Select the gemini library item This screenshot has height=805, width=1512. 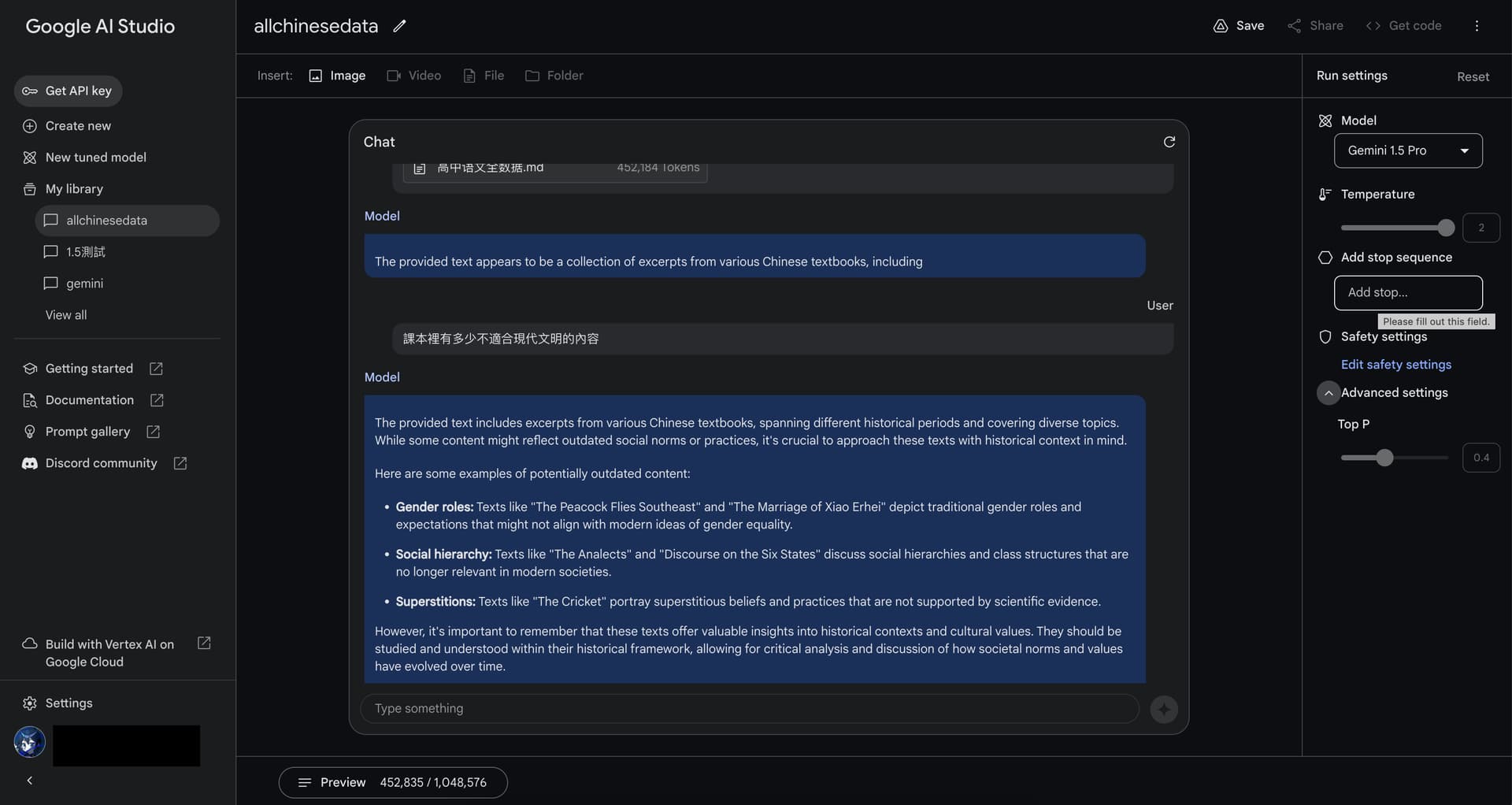click(x=84, y=284)
